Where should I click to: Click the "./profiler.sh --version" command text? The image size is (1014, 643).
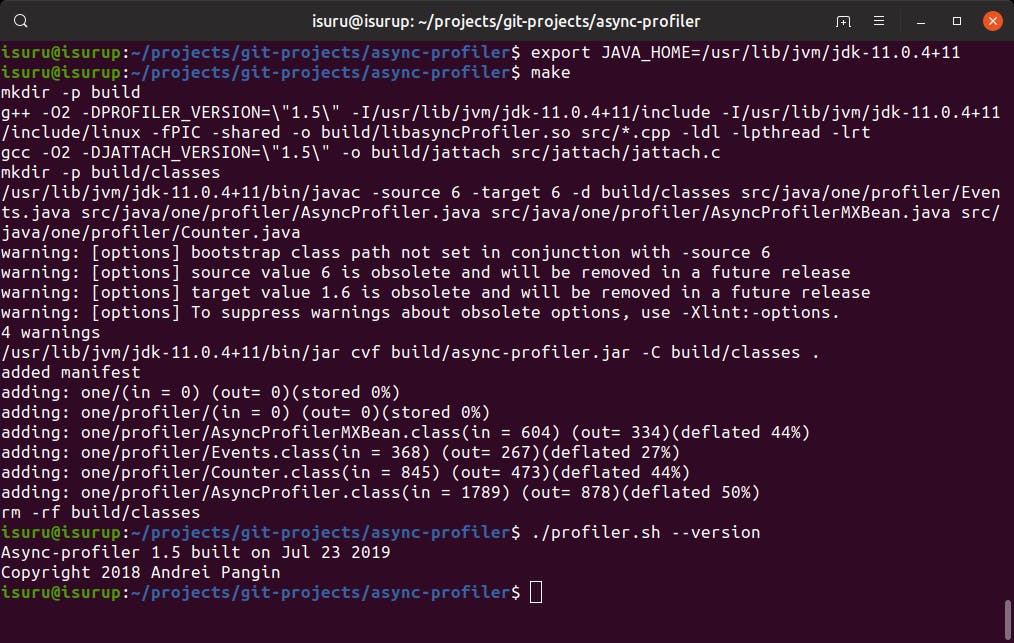645,532
